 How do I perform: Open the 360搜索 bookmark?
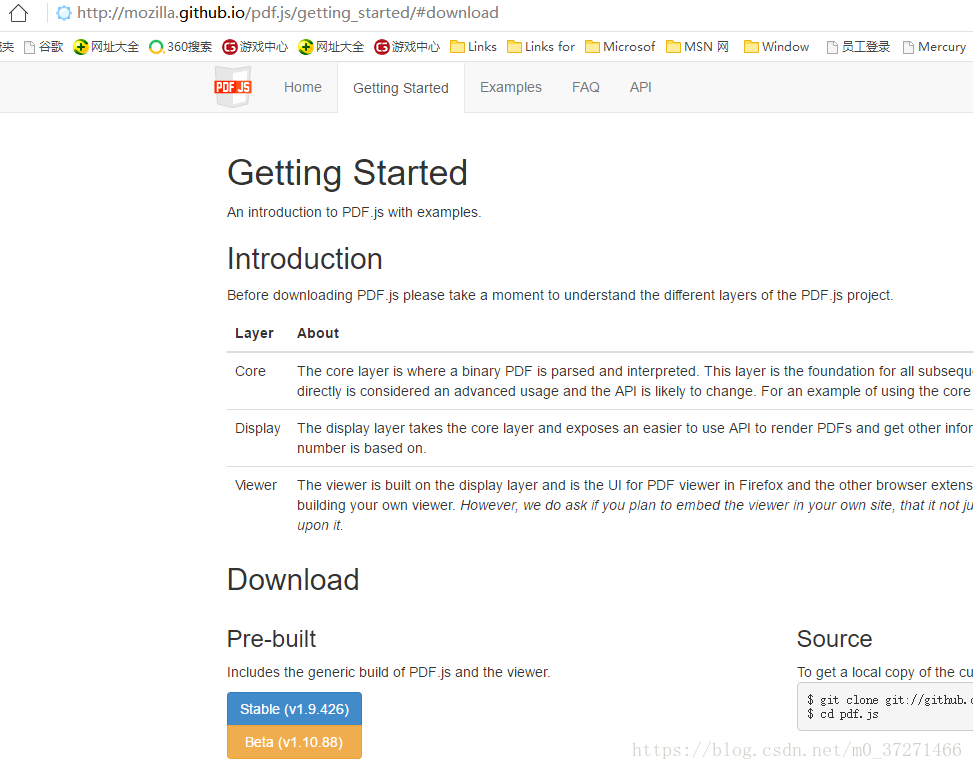[x=181, y=47]
